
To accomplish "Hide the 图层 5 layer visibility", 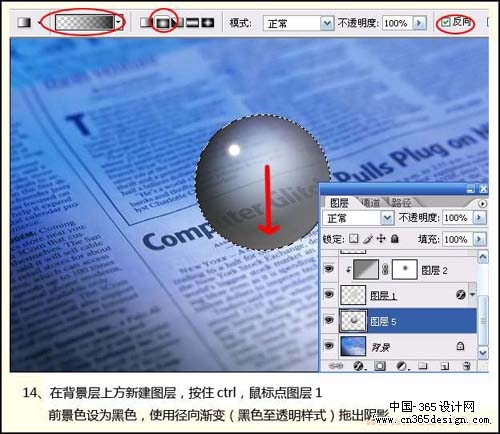I will pyautogui.click(x=329, y=320).
